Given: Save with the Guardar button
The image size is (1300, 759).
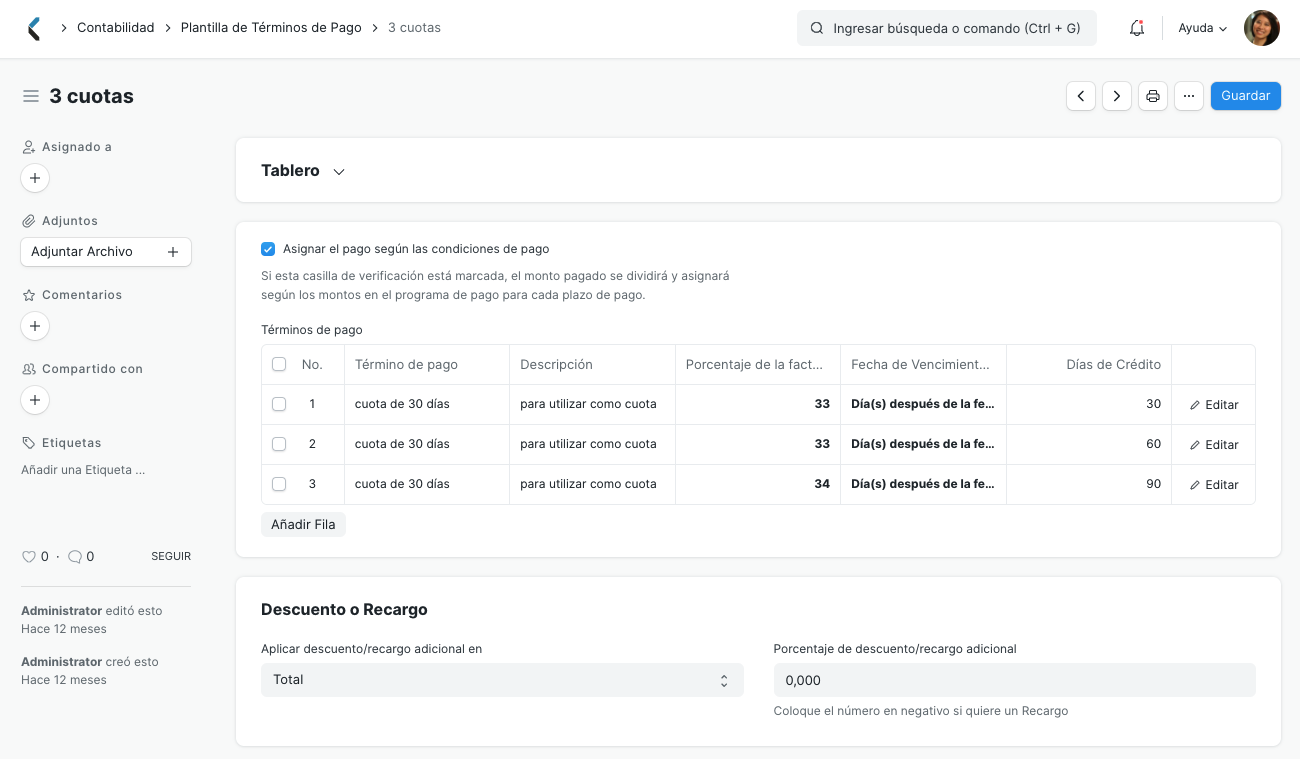Looking at the screenshot, I should point(1245,96).
